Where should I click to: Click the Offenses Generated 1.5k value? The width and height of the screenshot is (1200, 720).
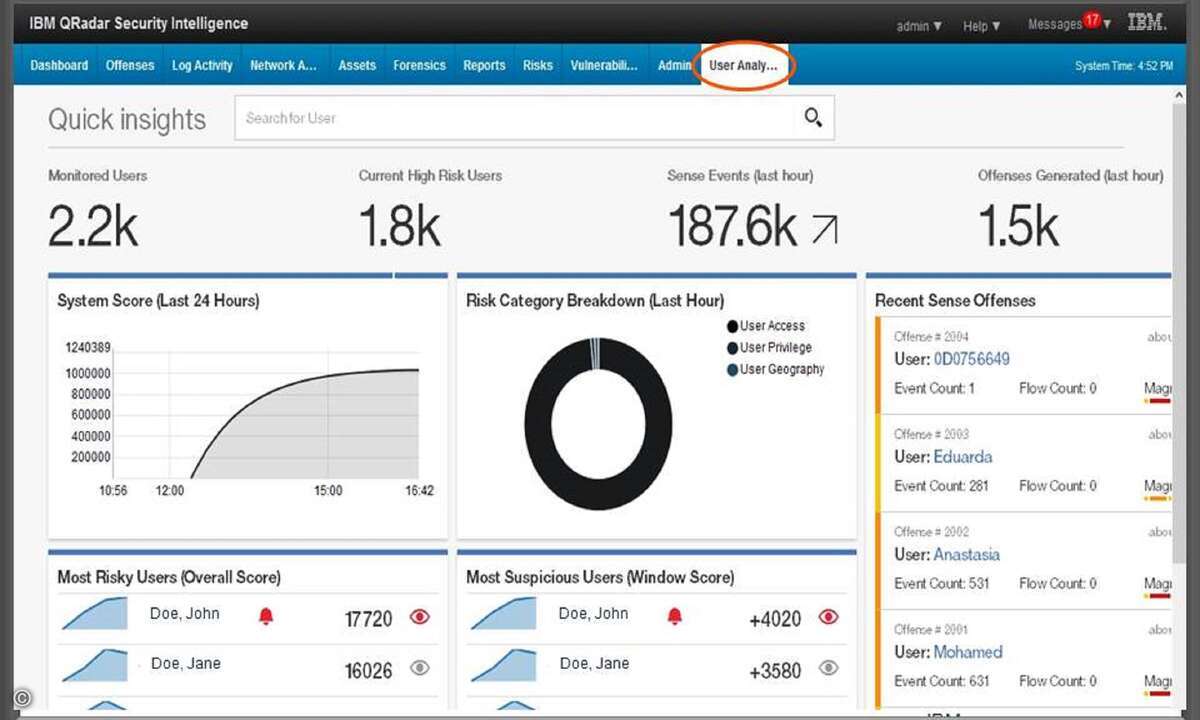[x=1018, y=228]
